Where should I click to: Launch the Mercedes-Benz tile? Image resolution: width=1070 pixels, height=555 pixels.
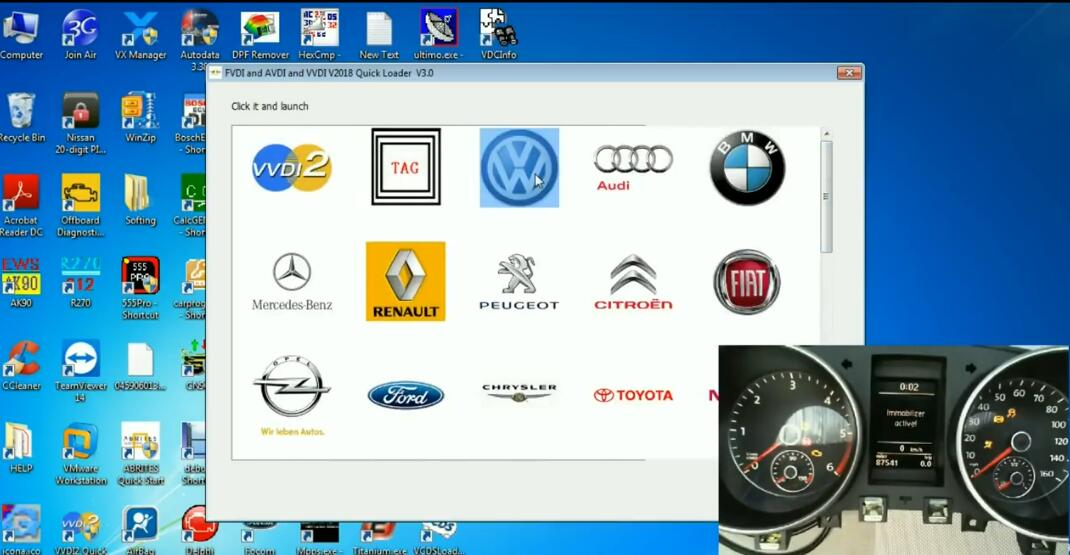click(x=292, y=281)
